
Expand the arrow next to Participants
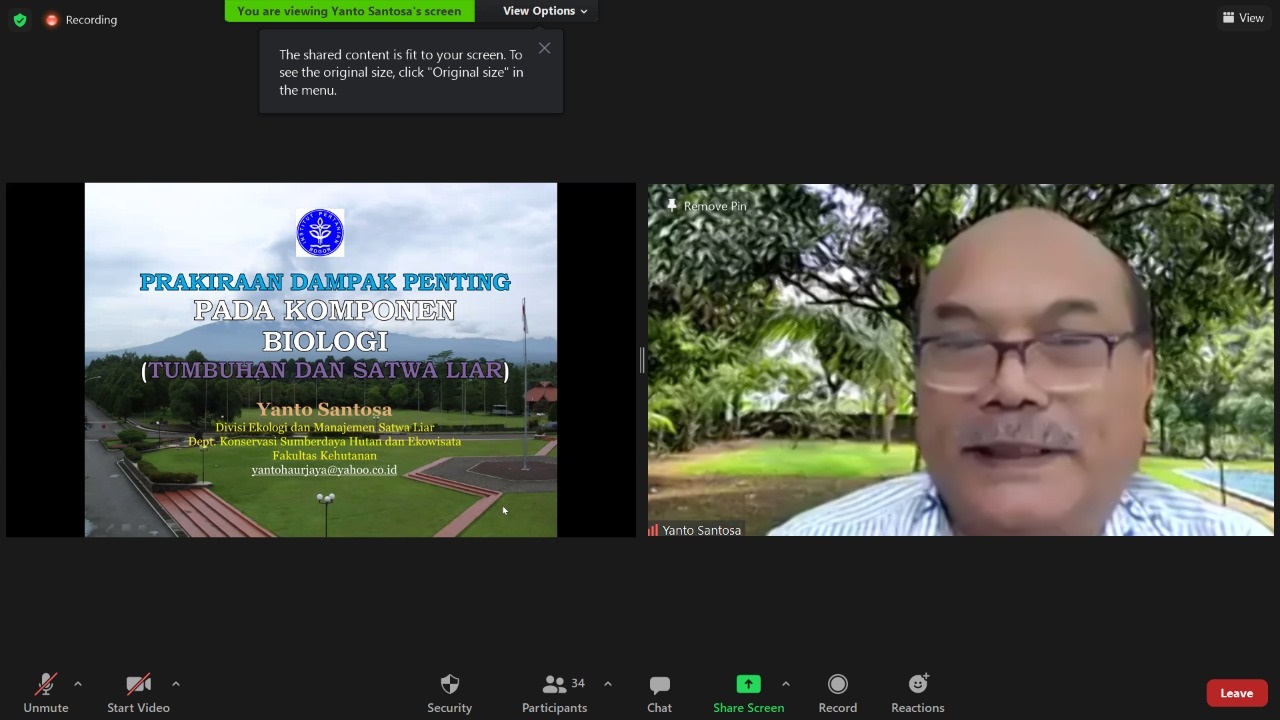pos(608,684)
